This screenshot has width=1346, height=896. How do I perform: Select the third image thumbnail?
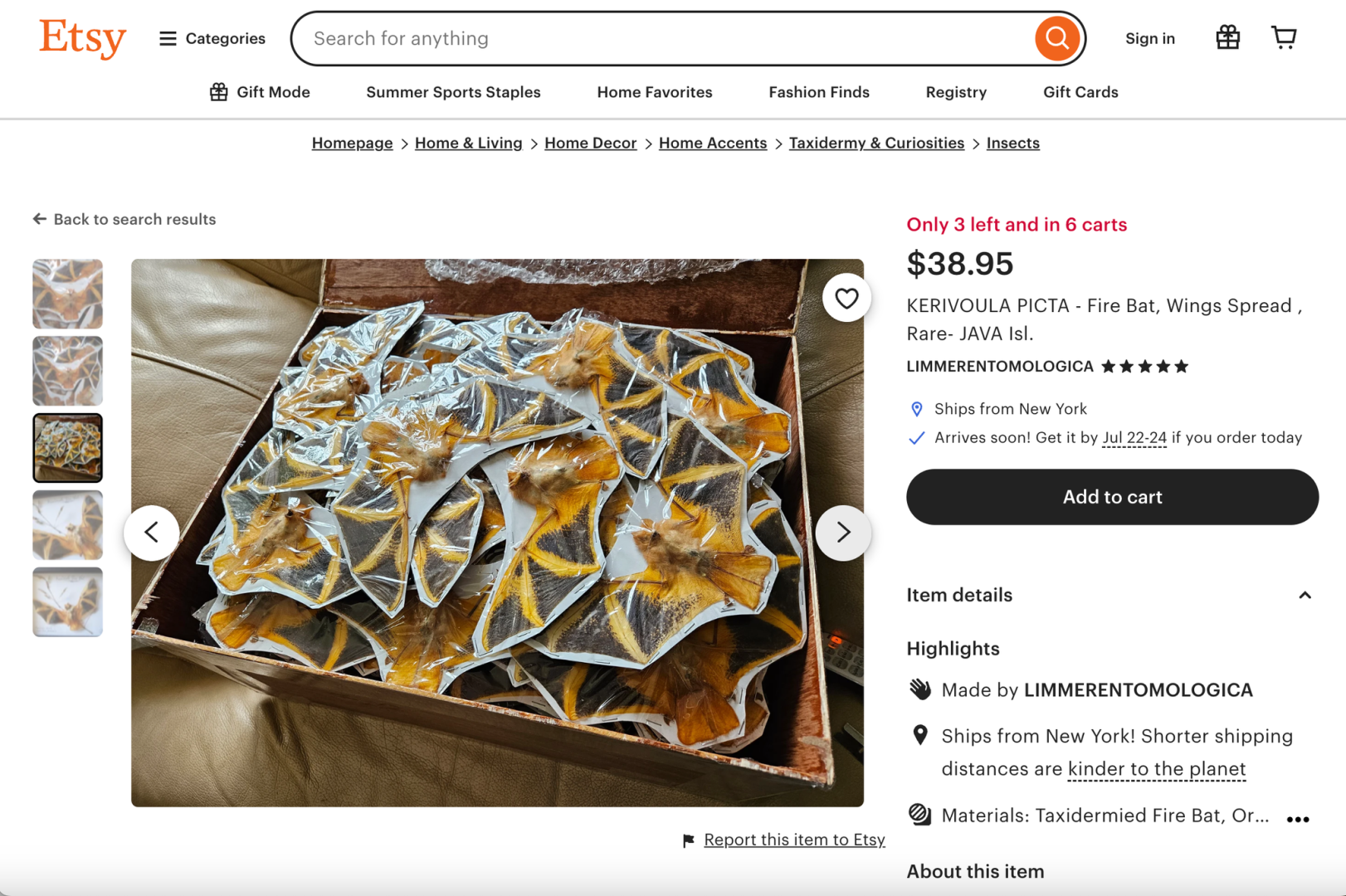(67, 448)
